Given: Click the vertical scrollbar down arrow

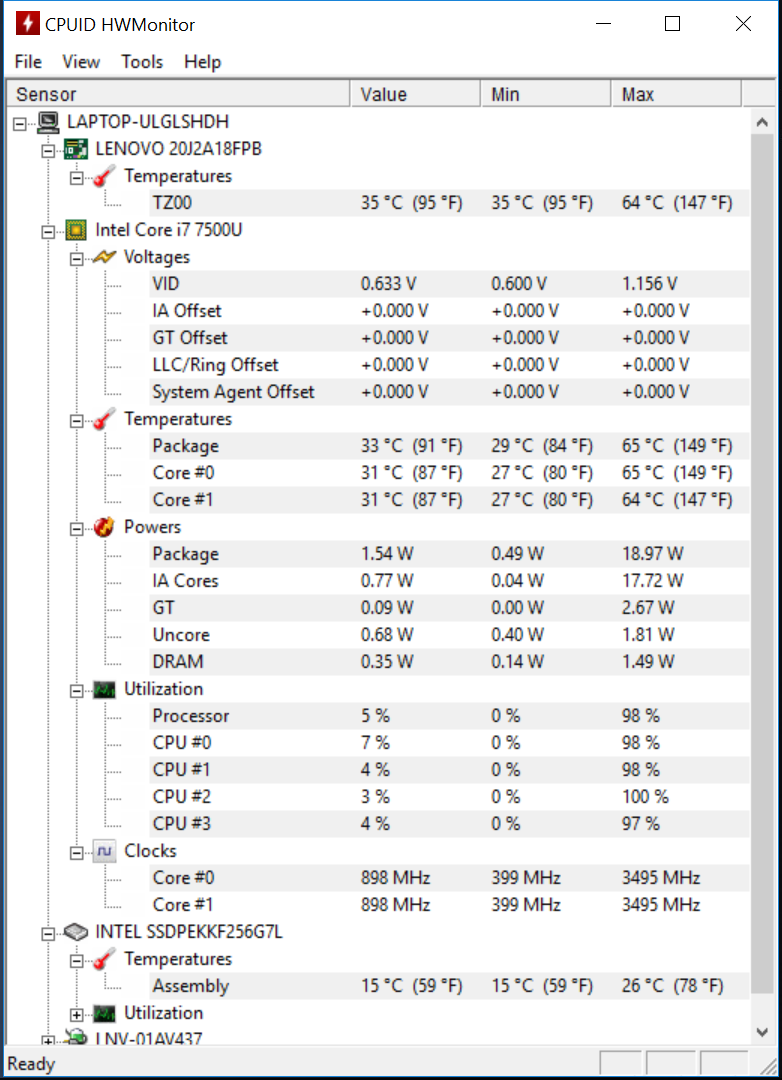Looking at the screenshot, I should [762, 1032].
